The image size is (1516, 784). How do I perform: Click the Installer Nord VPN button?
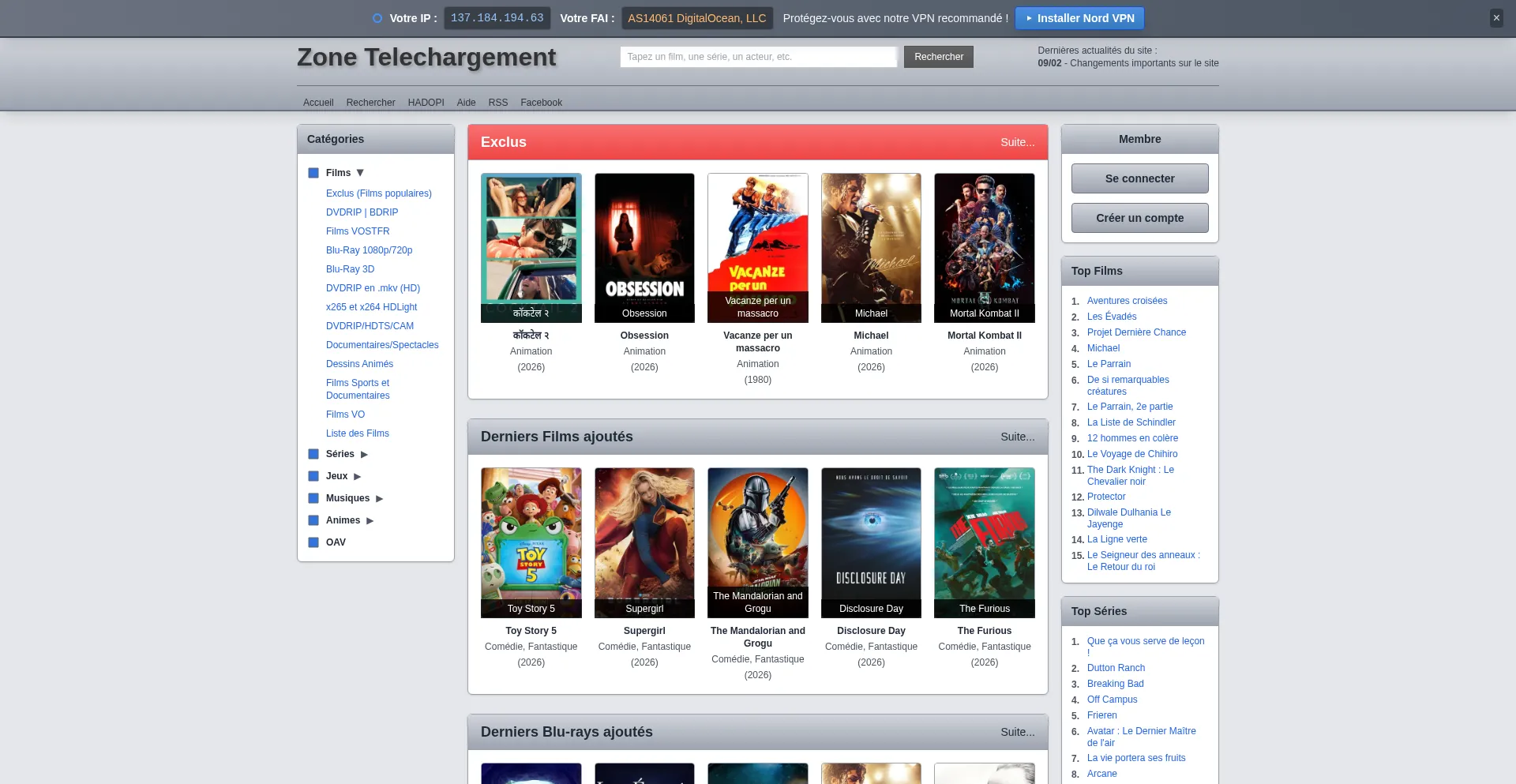pos(1079,18)
